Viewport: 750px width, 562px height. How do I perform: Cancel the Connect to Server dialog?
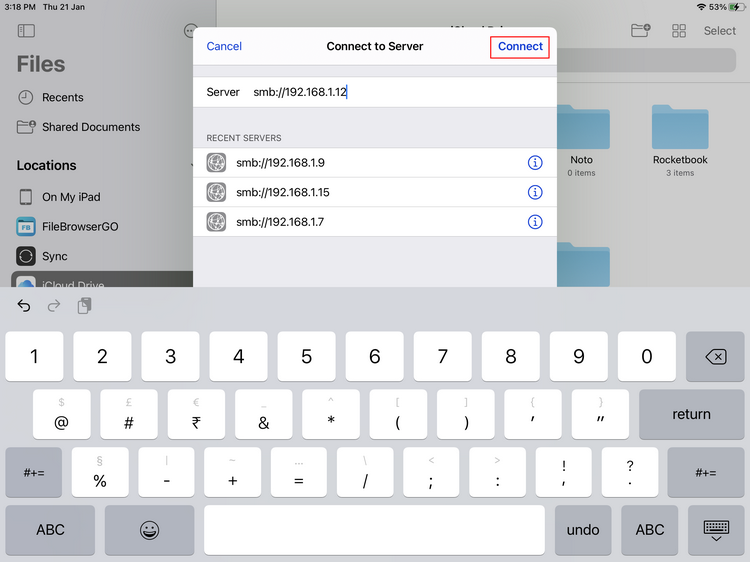click(x=224, y=46)
